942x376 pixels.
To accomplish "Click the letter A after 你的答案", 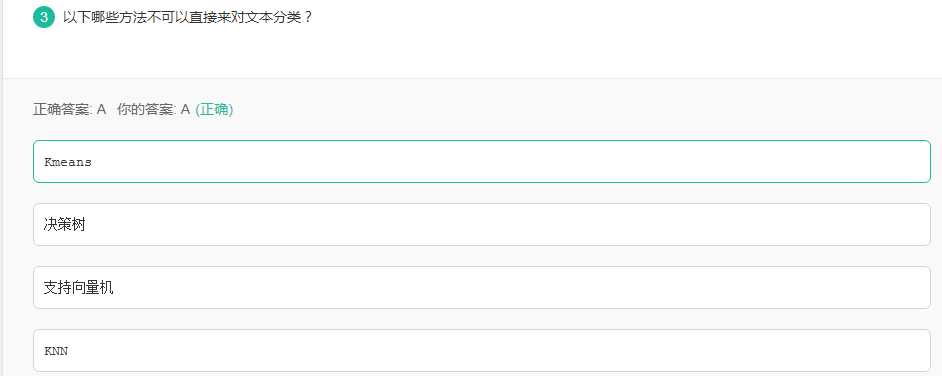I will pos(185,109).
